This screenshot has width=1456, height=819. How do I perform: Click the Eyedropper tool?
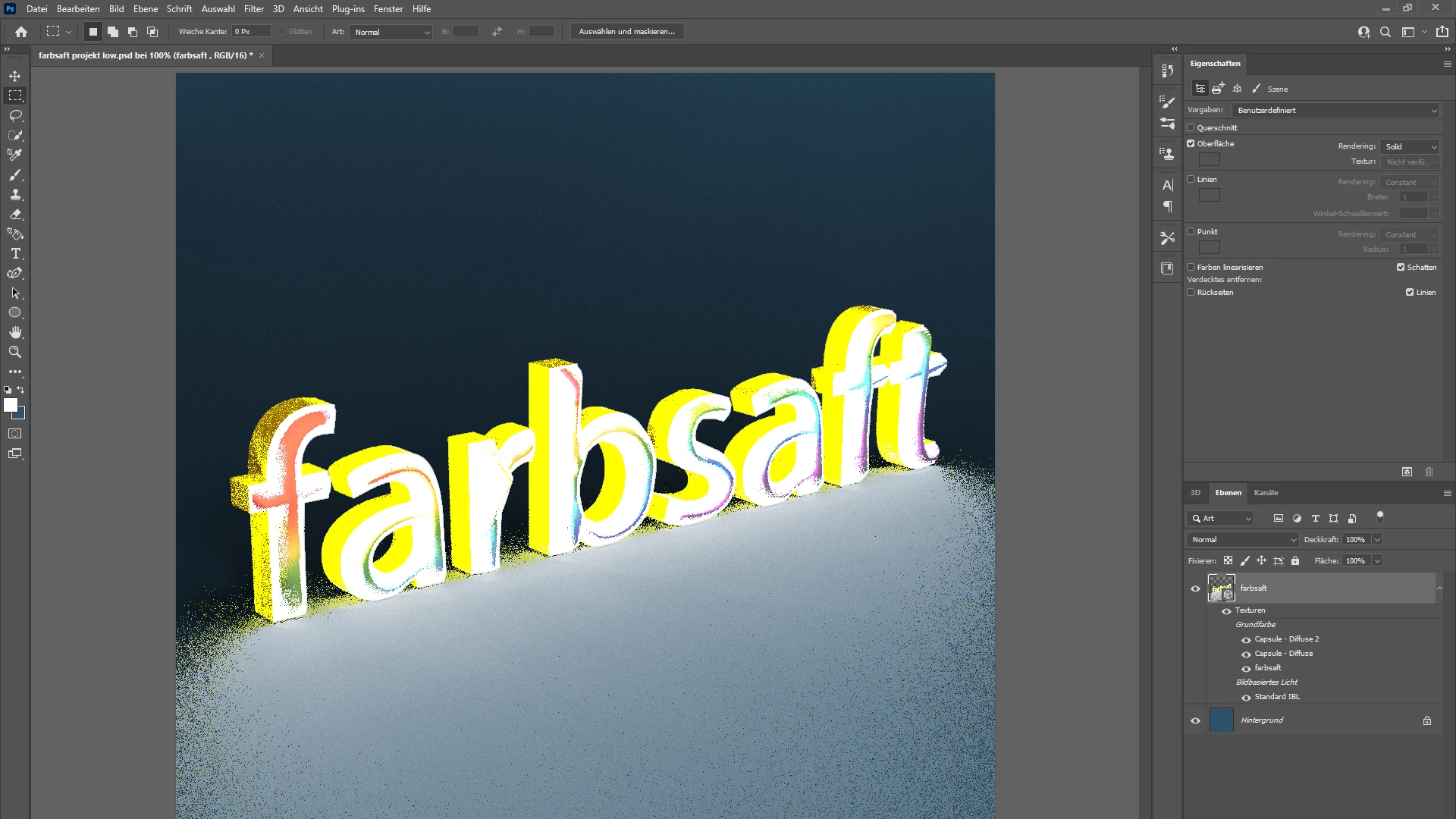pos(15,155)
